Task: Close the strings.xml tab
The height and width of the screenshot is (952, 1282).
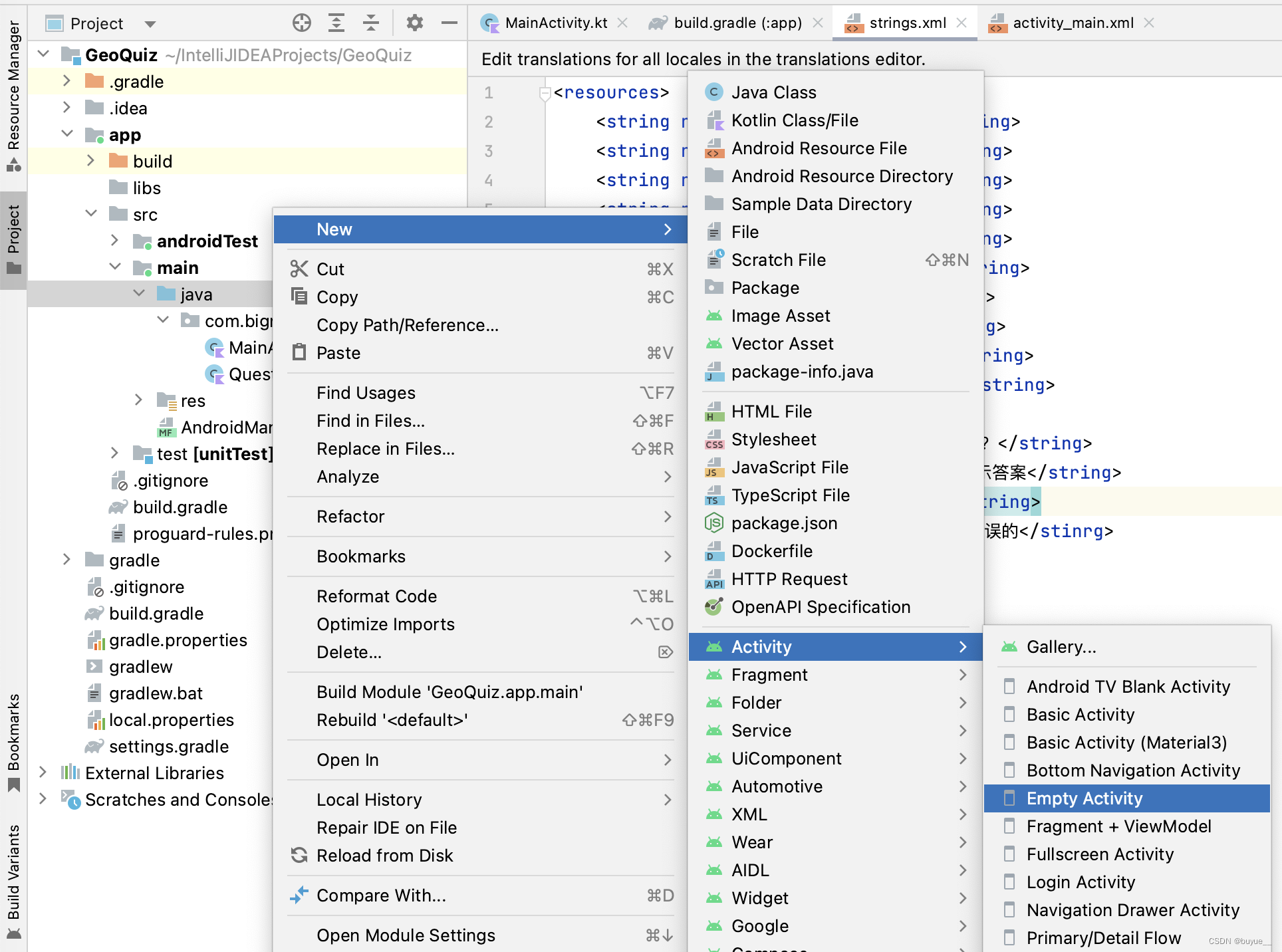Action: pos(961,23)
